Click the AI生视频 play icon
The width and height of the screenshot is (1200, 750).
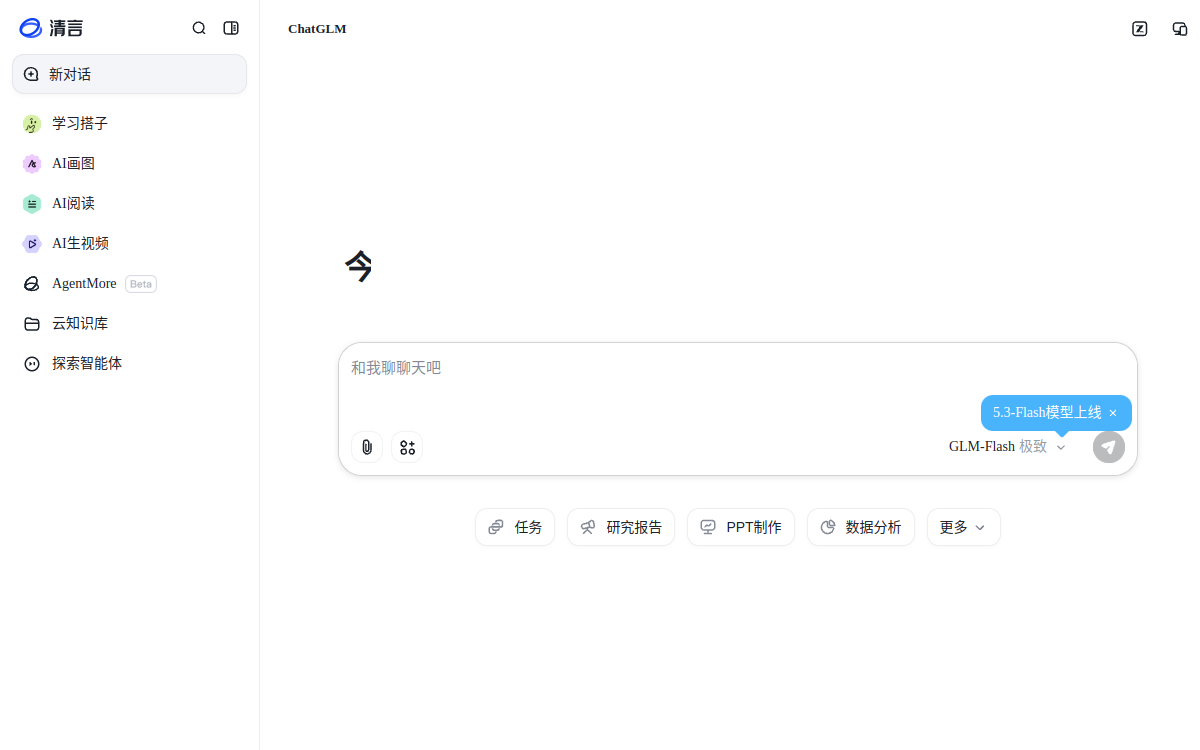pos(32,243)
